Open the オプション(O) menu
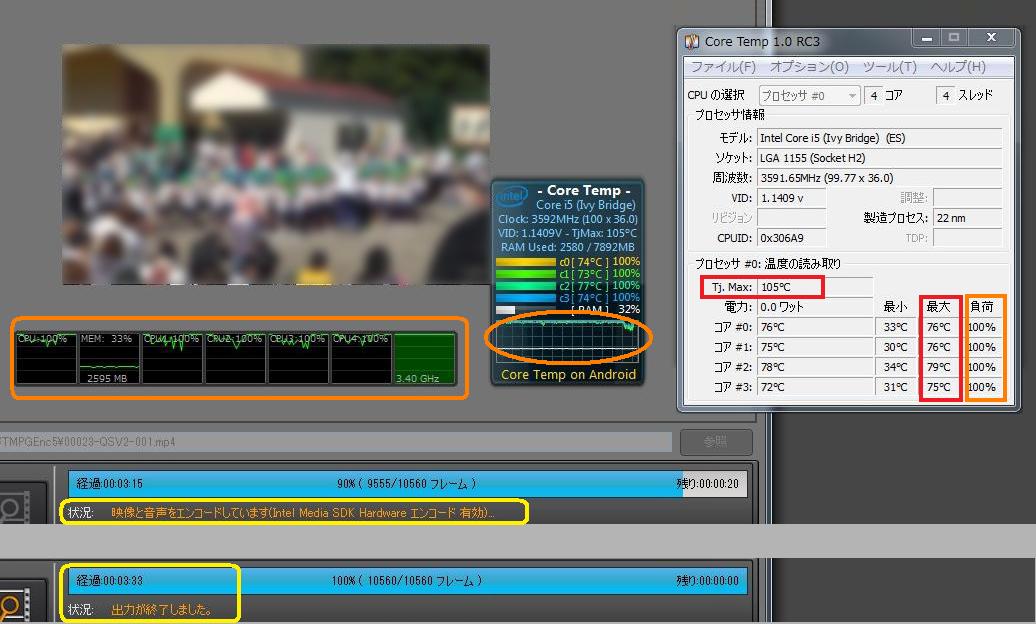1036x624 pixels. point(809,67)
